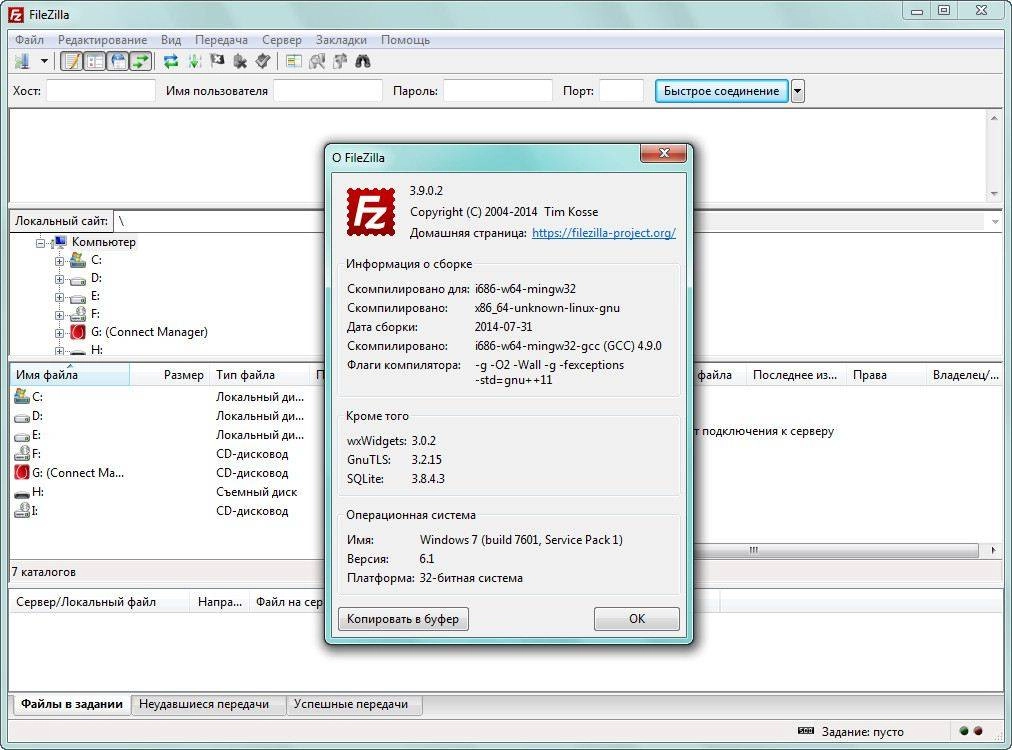
Task: Sort by Тип файла column header
Action: click(x=261, y=375)
